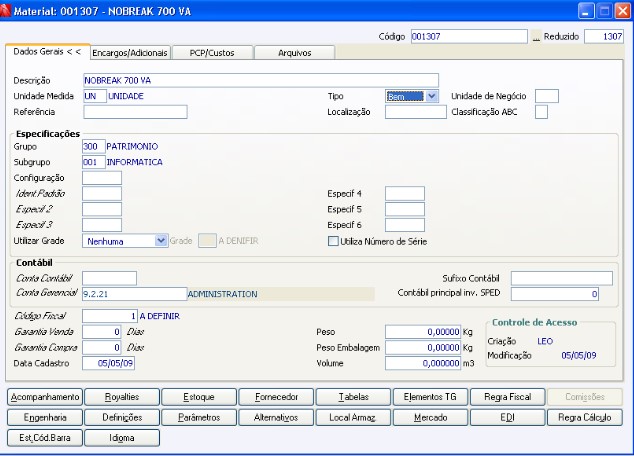Click the Especif 2 field
This screenshot has height=456, width=634.
pos(101,209)
